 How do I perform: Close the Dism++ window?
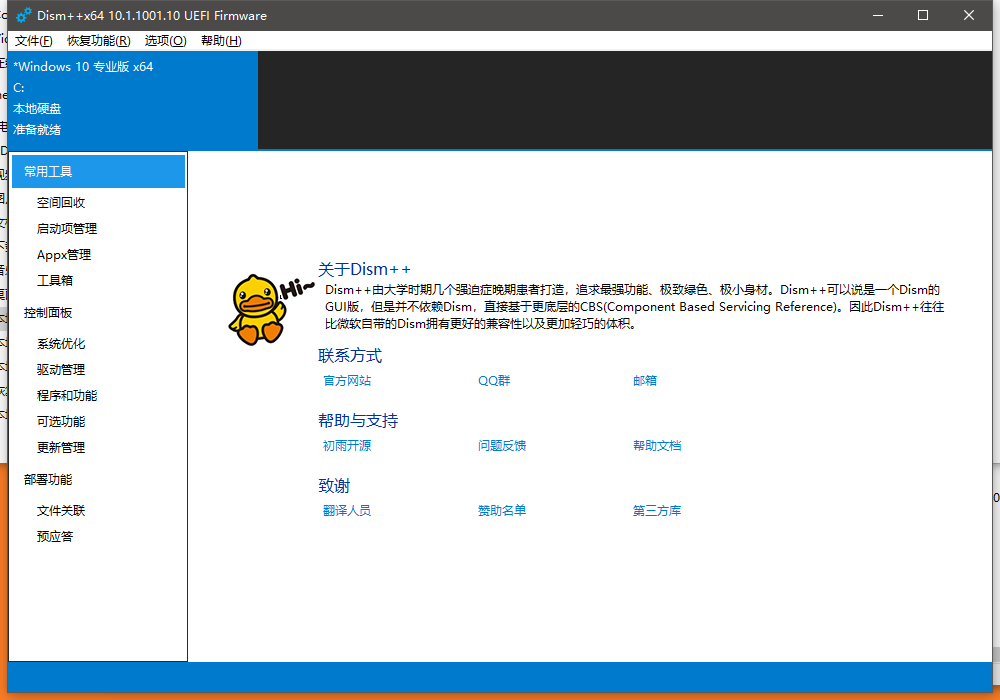[969, 15]
